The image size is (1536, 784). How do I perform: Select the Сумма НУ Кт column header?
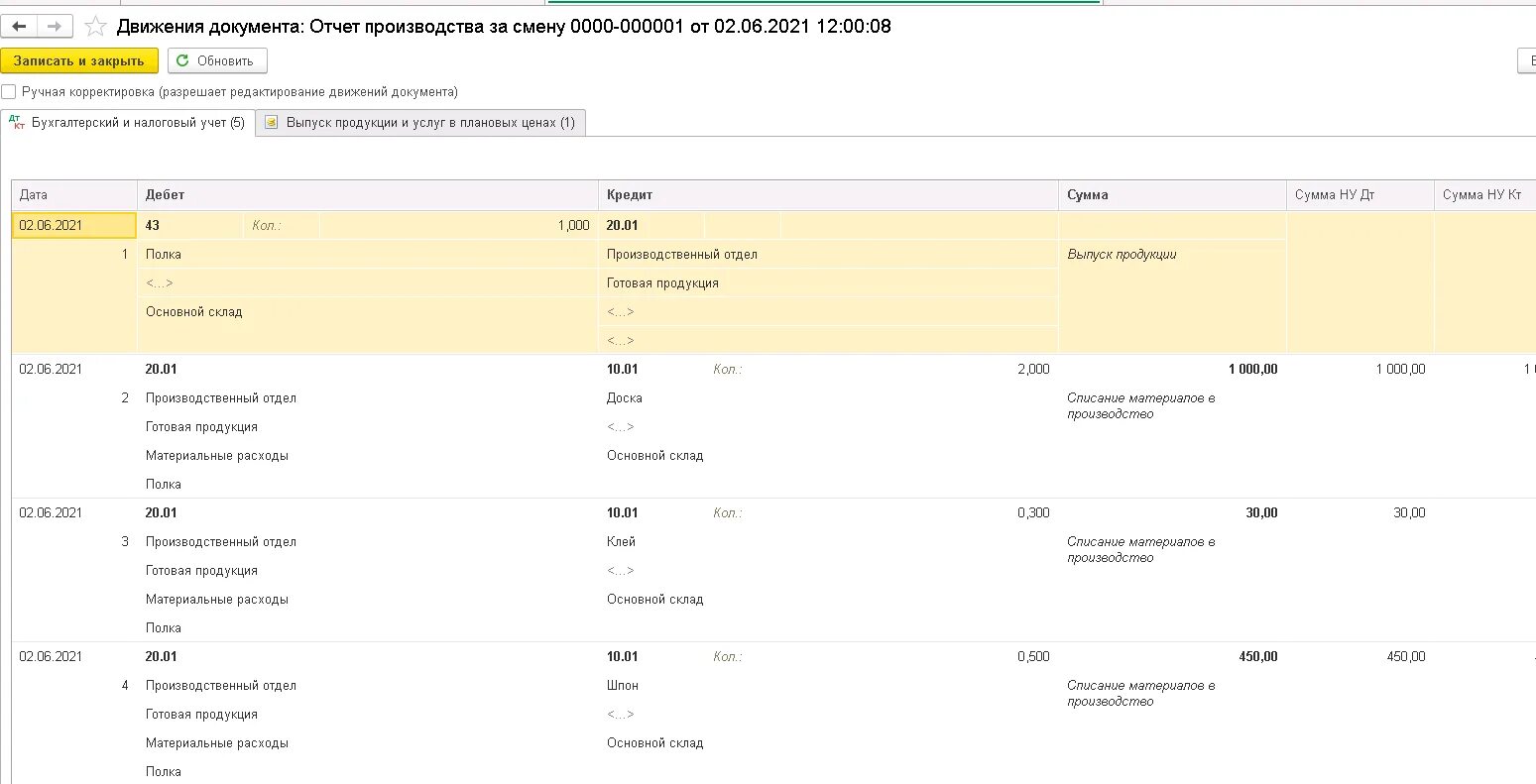1484,195
